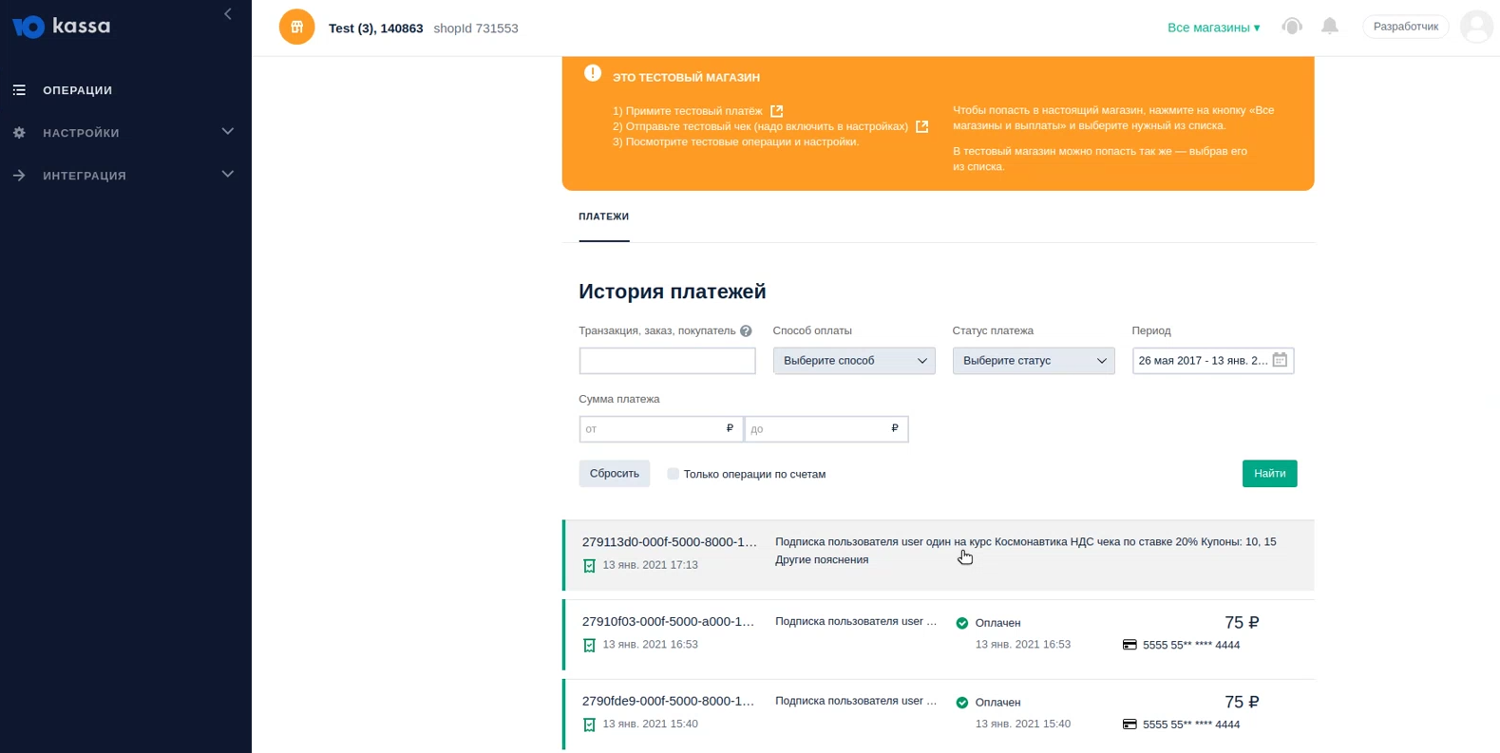Click the help icon next to Транзакция
Viewport: 1500px width, 753px height.
(746, 331)
